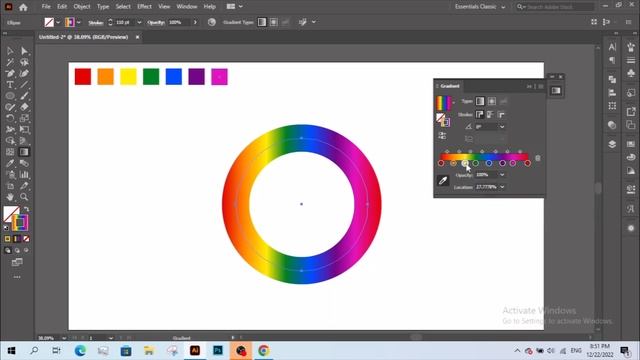The width and height of the screenshot is (640, 360).
Task: Open the Essentials Classic workspace switcher
Action: [x=480, y=7]
